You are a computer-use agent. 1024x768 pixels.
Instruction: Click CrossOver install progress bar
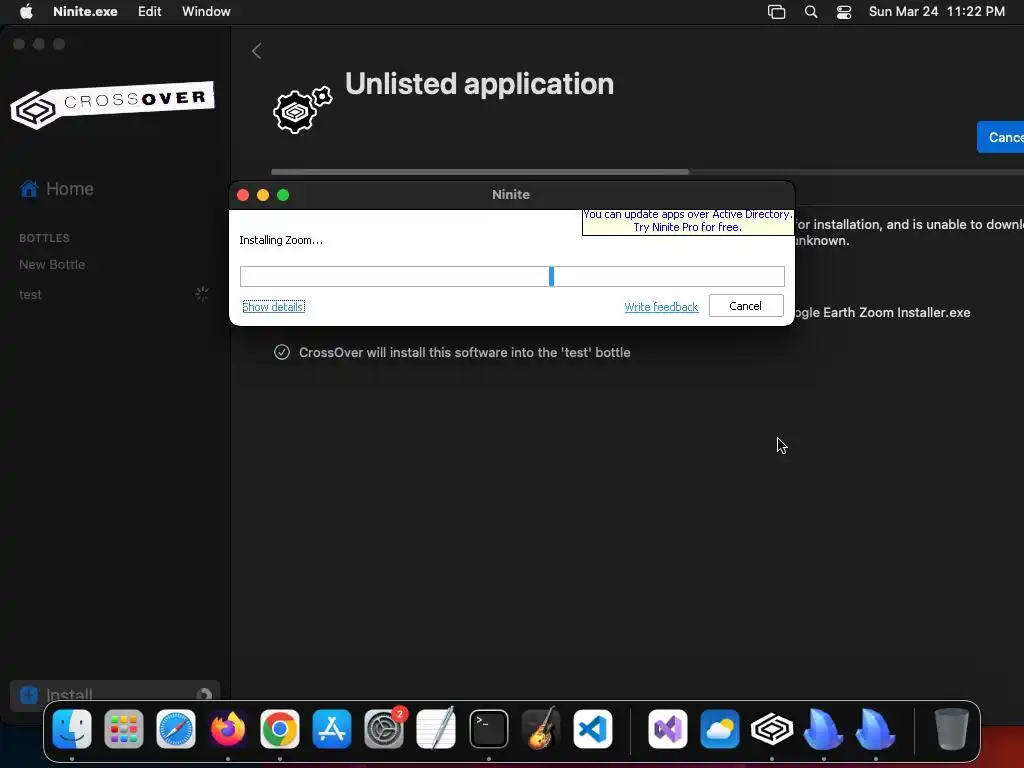647,172
